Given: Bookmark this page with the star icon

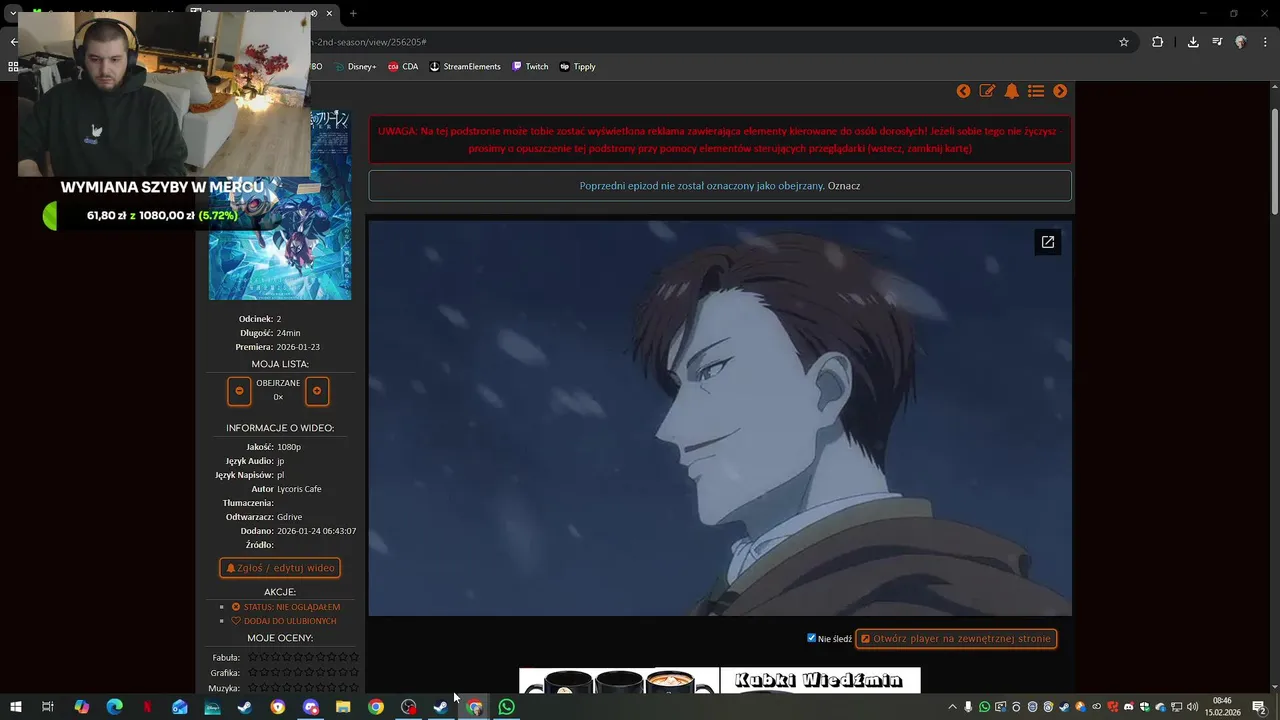Looking at the screenshot, I should (x=1124, y=42).
